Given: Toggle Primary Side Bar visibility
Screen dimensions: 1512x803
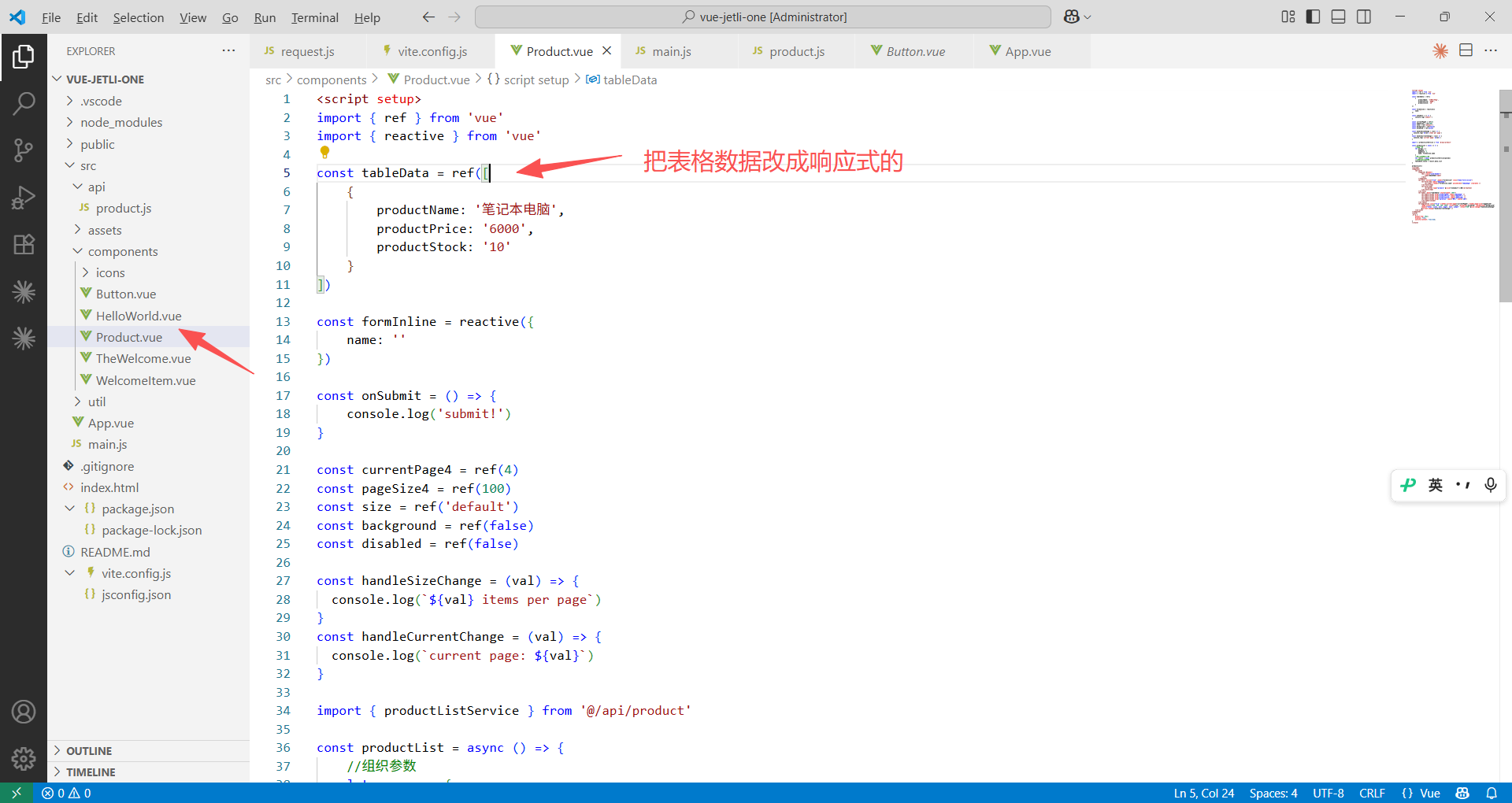Looking at the screenshot, I should click(1313, 17).
